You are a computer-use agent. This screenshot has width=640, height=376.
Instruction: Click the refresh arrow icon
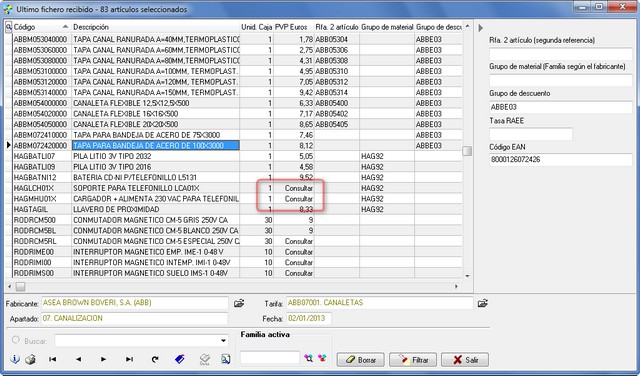pos(155,359)
